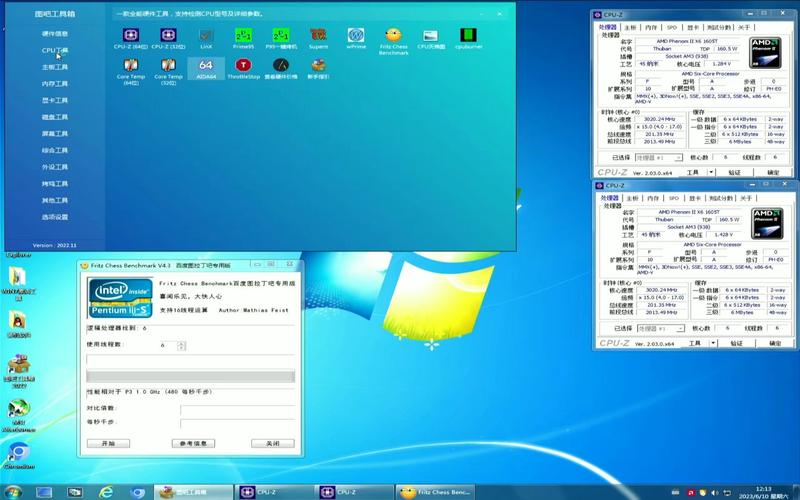Select 外设工具 category in sidebar

click(55, 167)
